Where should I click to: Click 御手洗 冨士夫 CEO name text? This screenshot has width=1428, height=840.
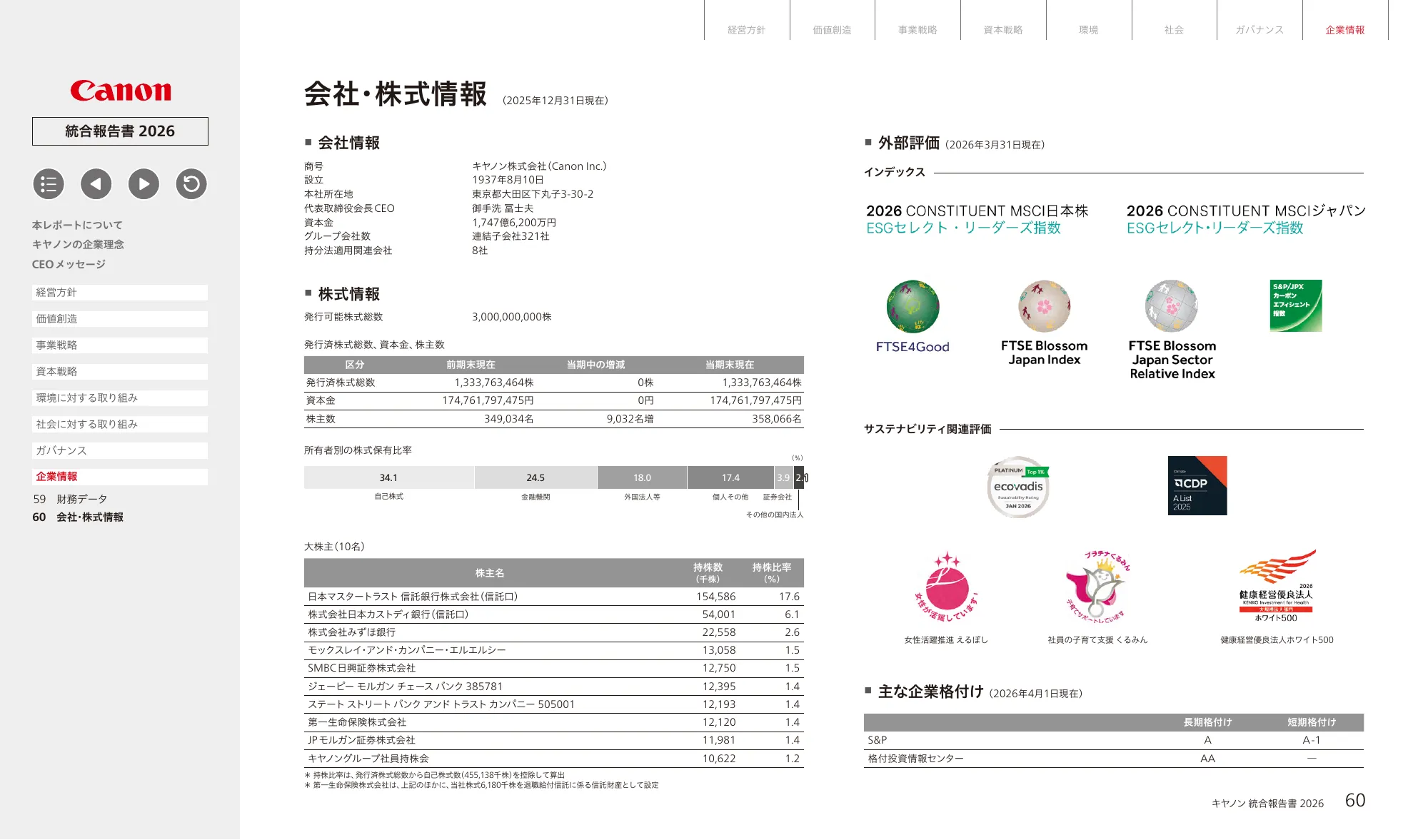click(x=503, y=208)
